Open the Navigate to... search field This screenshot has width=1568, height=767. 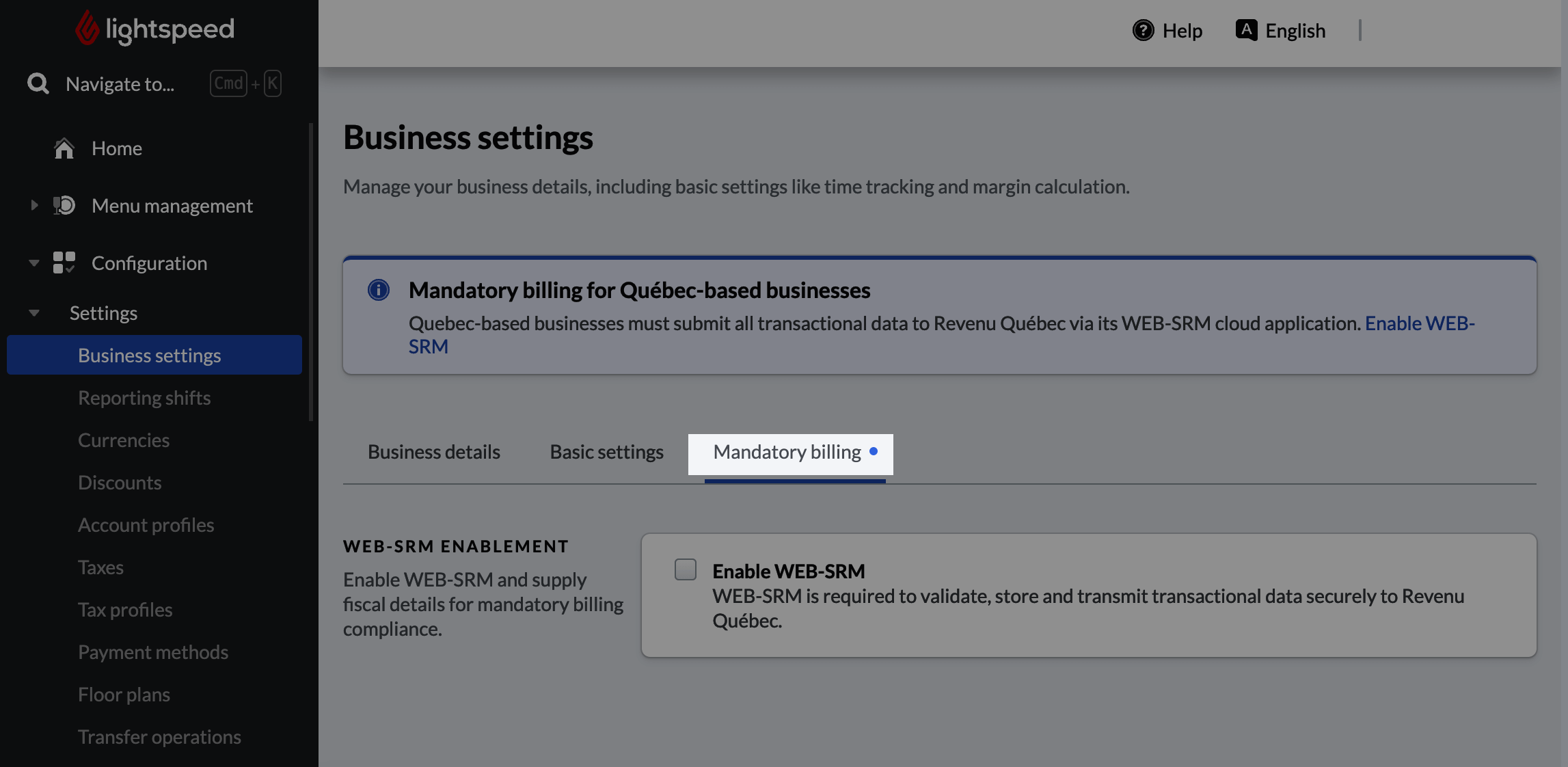pyautogui.click(x=120, y=84)
